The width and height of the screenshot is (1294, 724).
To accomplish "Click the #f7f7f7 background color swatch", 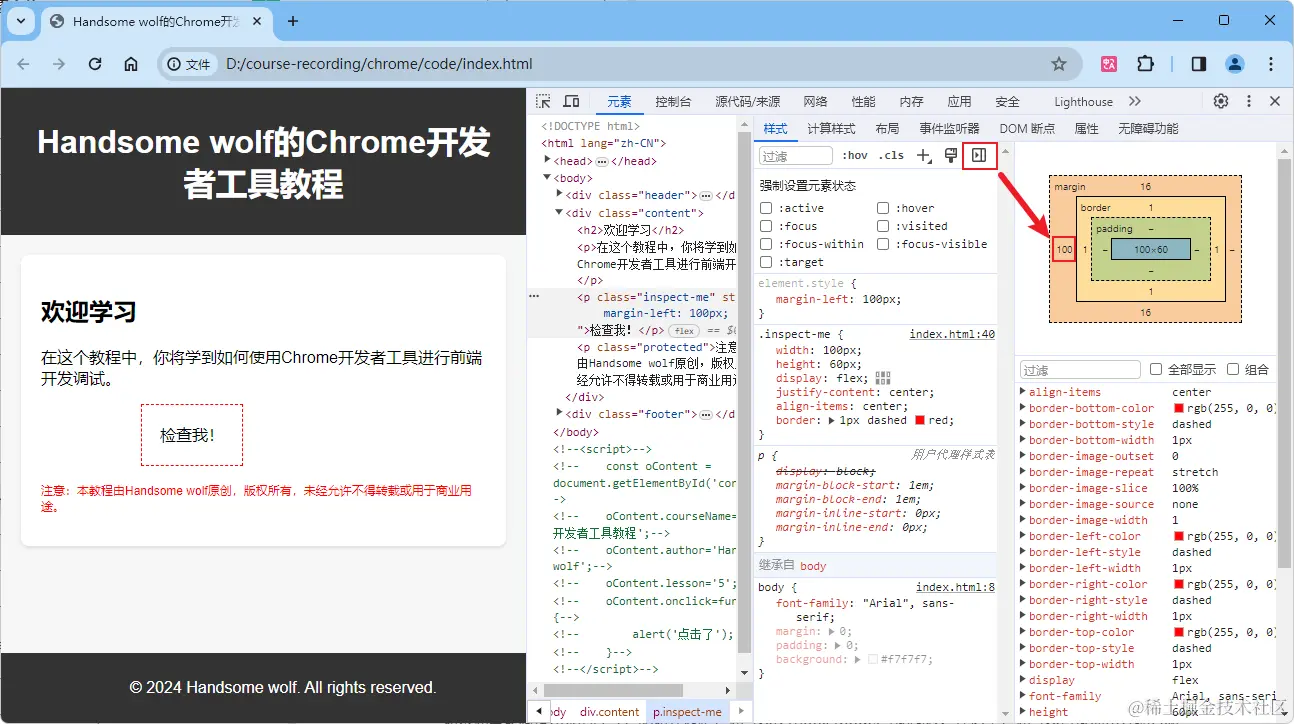I will tap(873, 659).
